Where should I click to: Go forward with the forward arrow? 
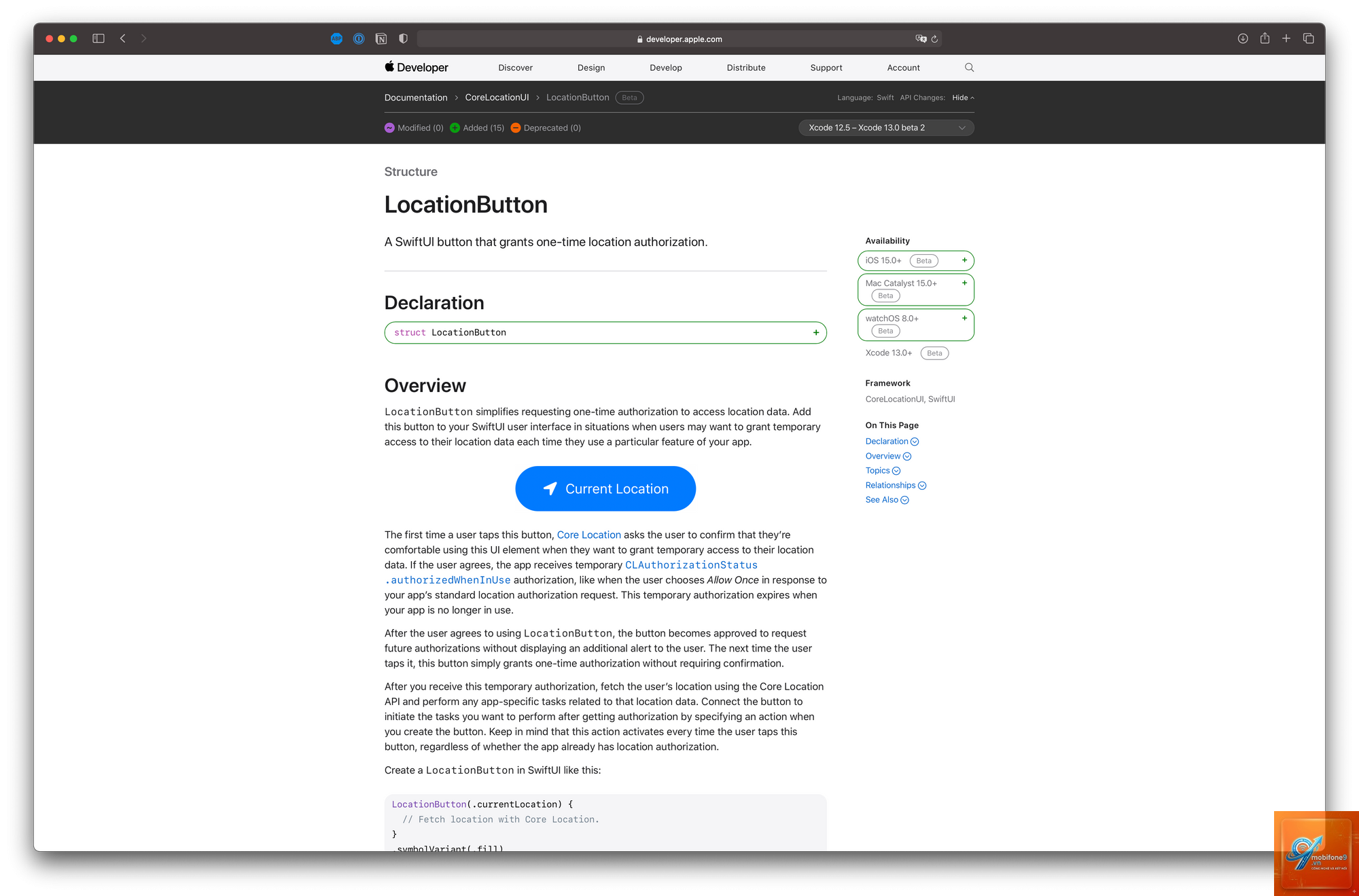(x=143, y=39)
